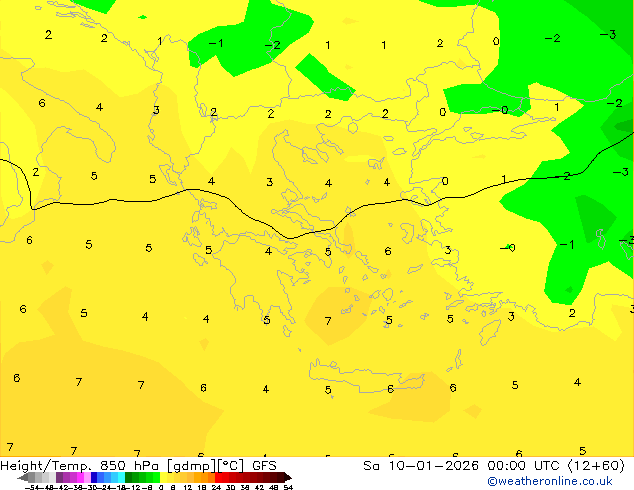This screenshot has width=634, height=490.
Task: Click the '24' legend scale label
Action: click(x=216, y=487)
